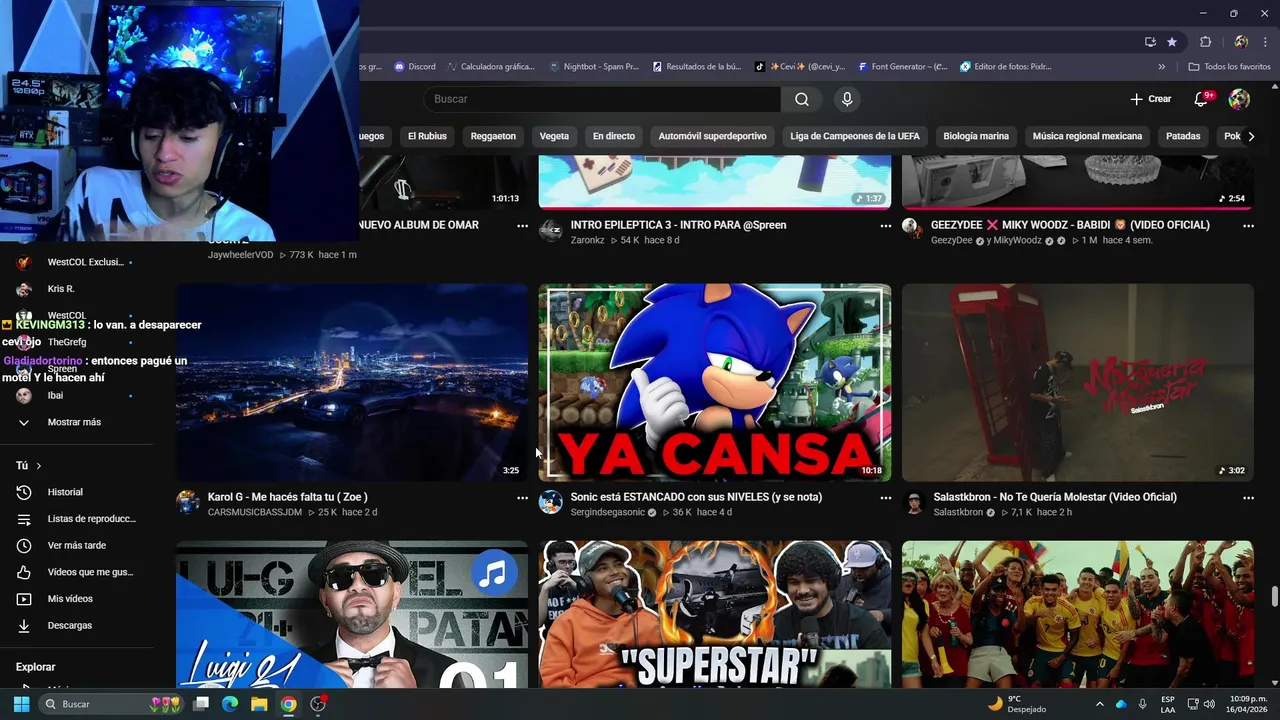Play the Karol G night city thumbnail
Image resolution: width=1280 pixels, height=720 pixels.
352,382
